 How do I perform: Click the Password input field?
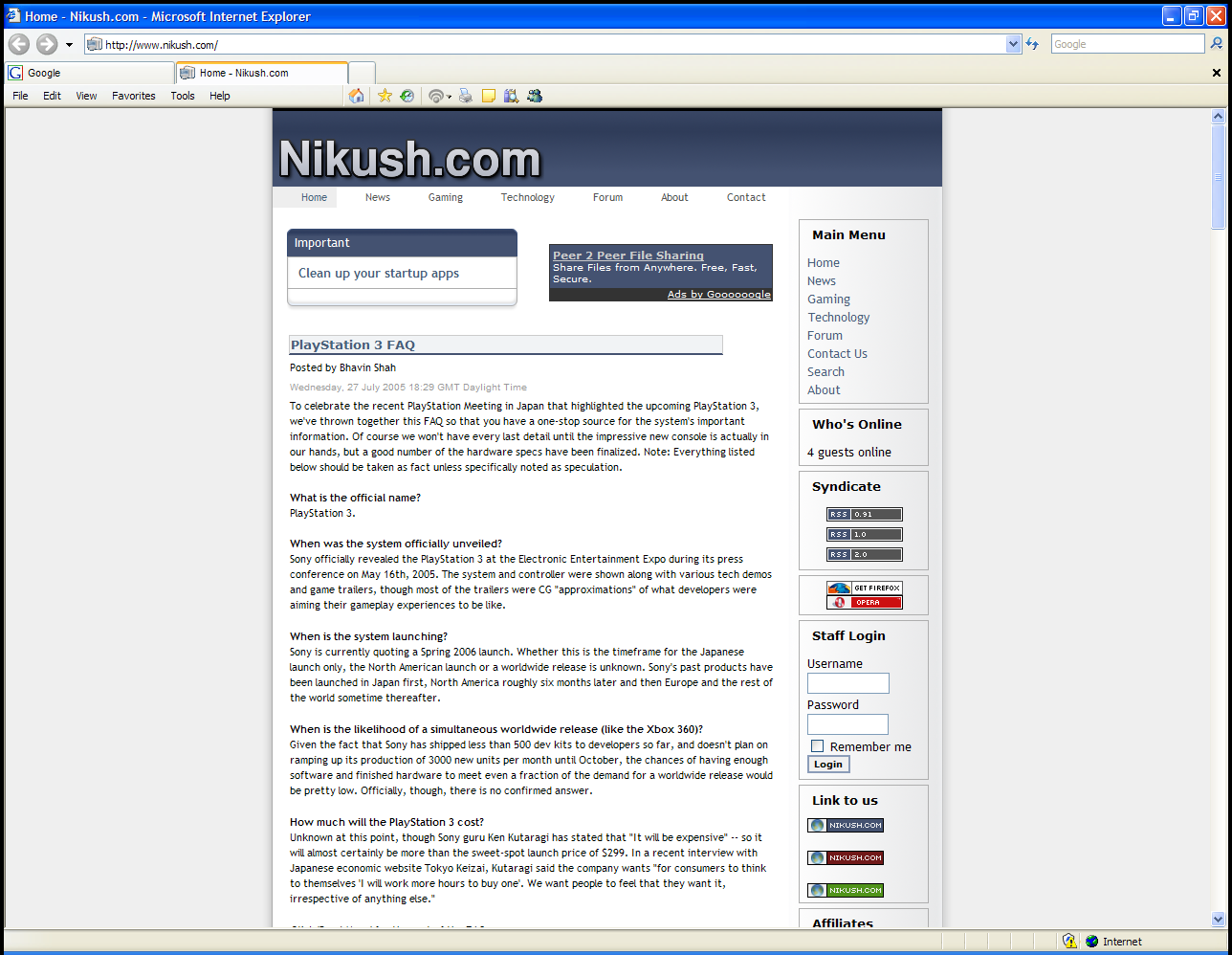(x=847, y=724)
